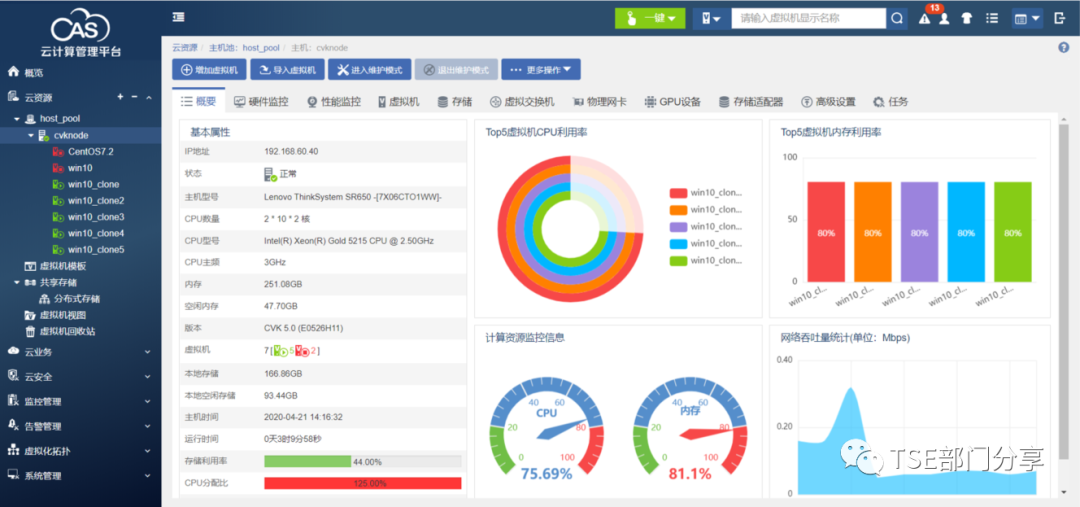
Task: Open the alarm warning triangle icon
Action: [924, 19]
